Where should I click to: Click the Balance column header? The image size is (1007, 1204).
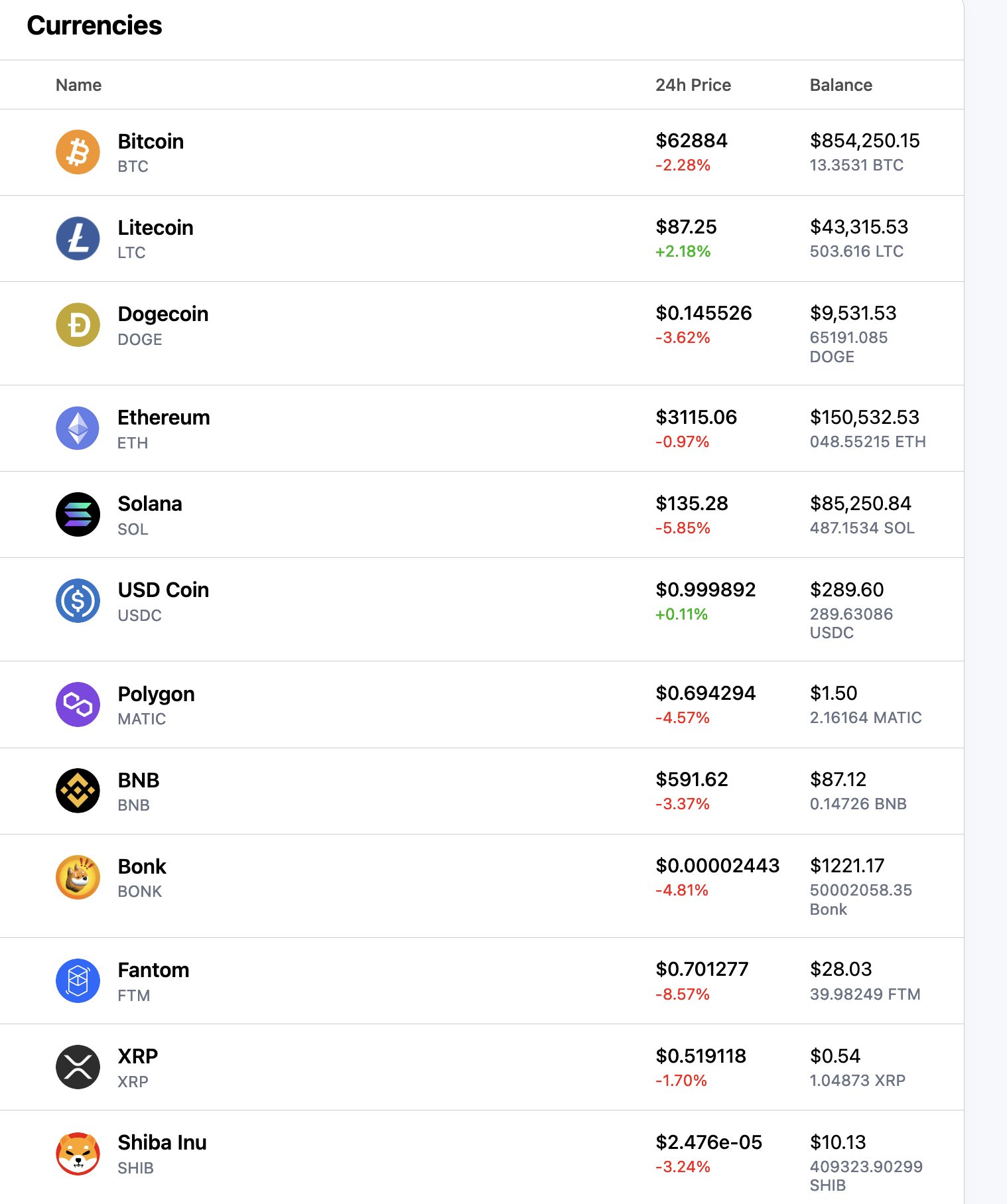coord(841,85)
